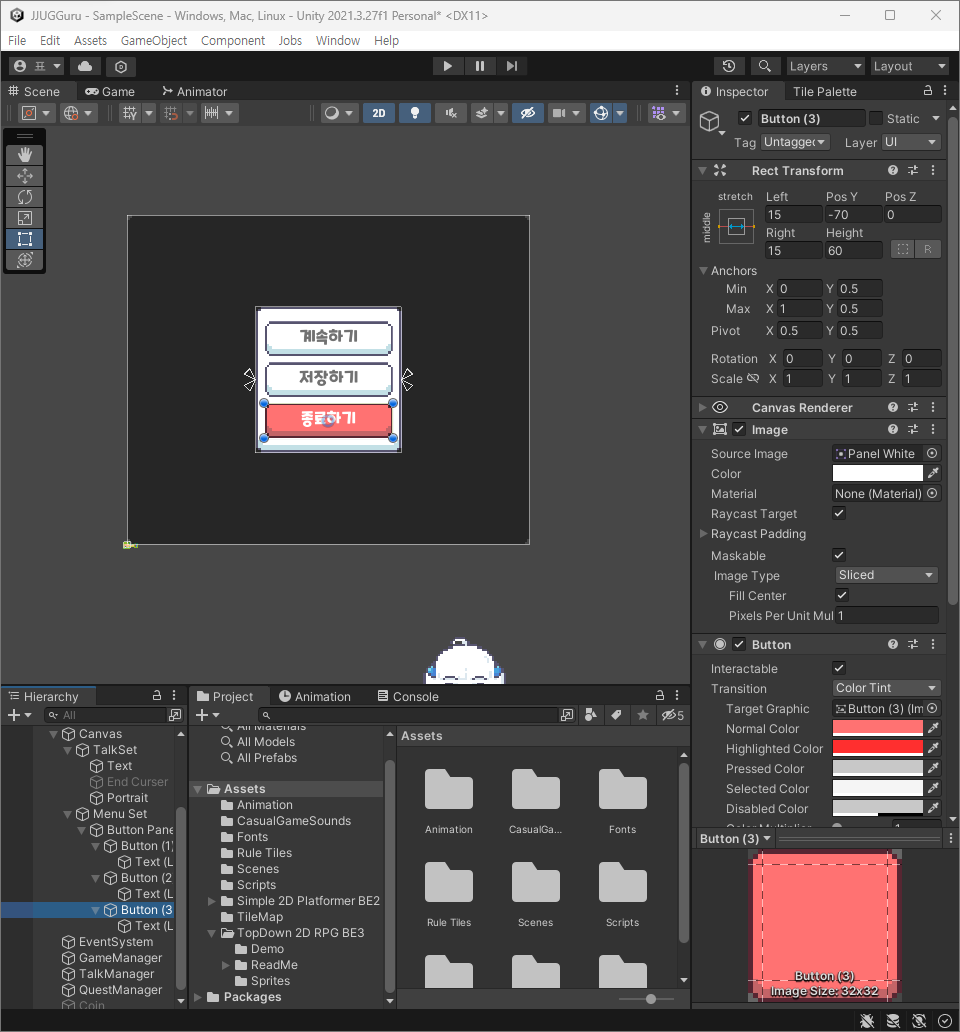Select the Rotate tool
Image resolution: width=960 pixels, height=1032 pixels.
point(24,196)
